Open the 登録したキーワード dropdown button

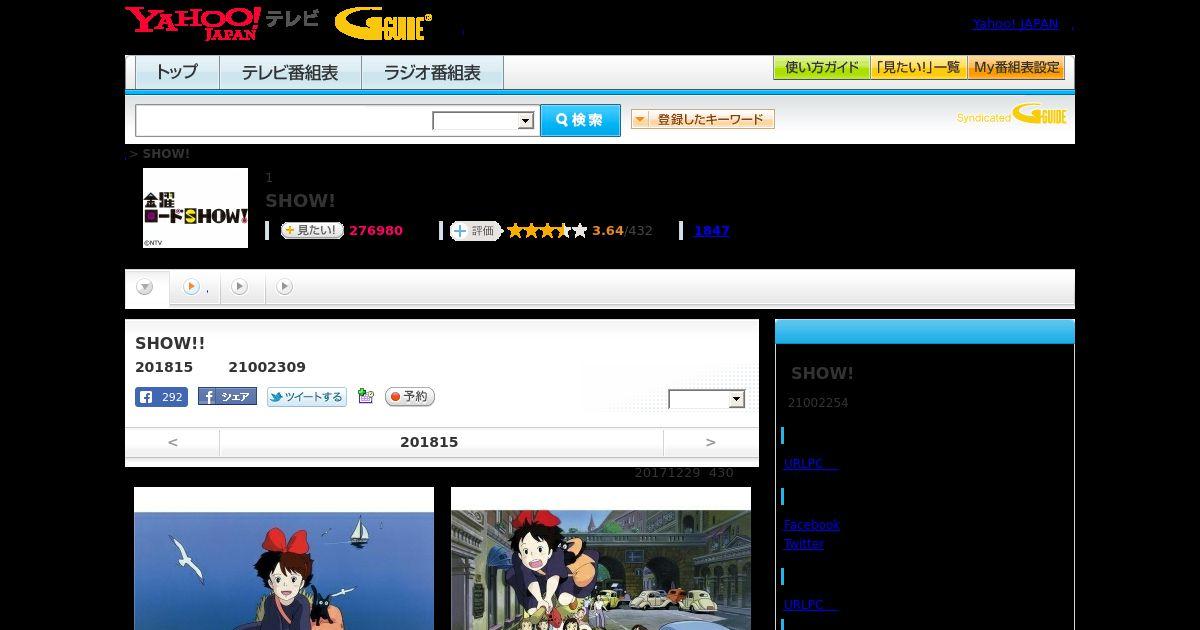pyautogui.click(x=703, y=119)
